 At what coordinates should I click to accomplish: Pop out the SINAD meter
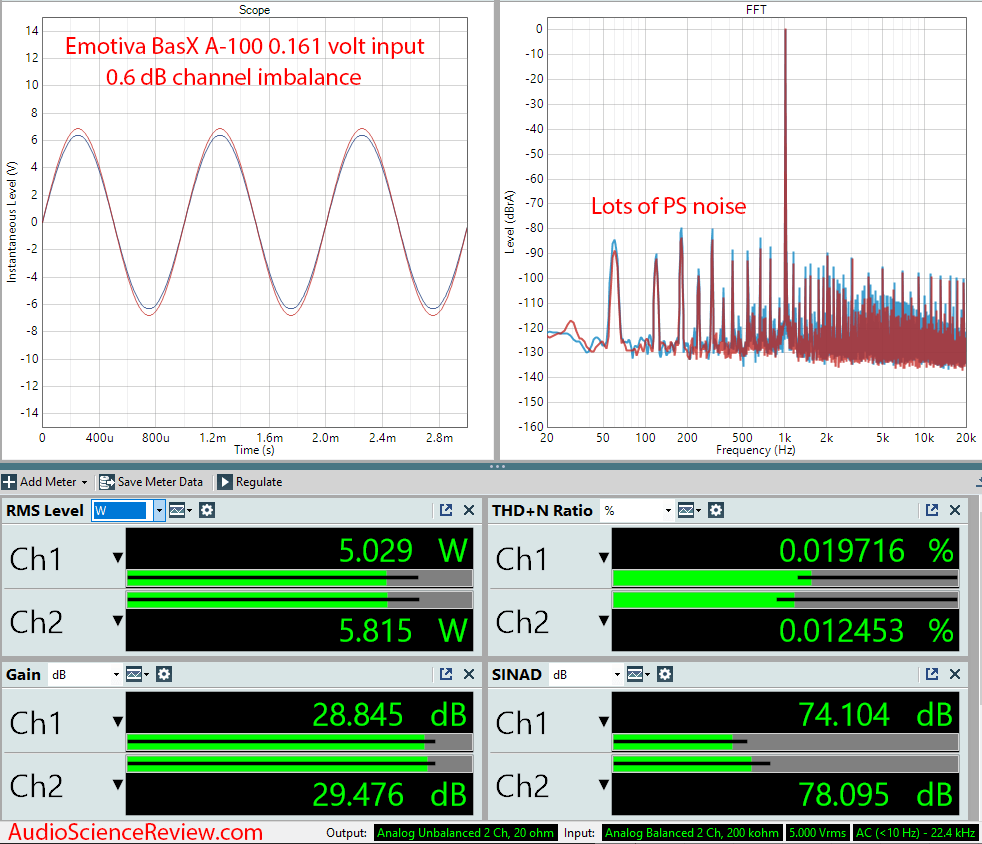[x=932, y=674]
